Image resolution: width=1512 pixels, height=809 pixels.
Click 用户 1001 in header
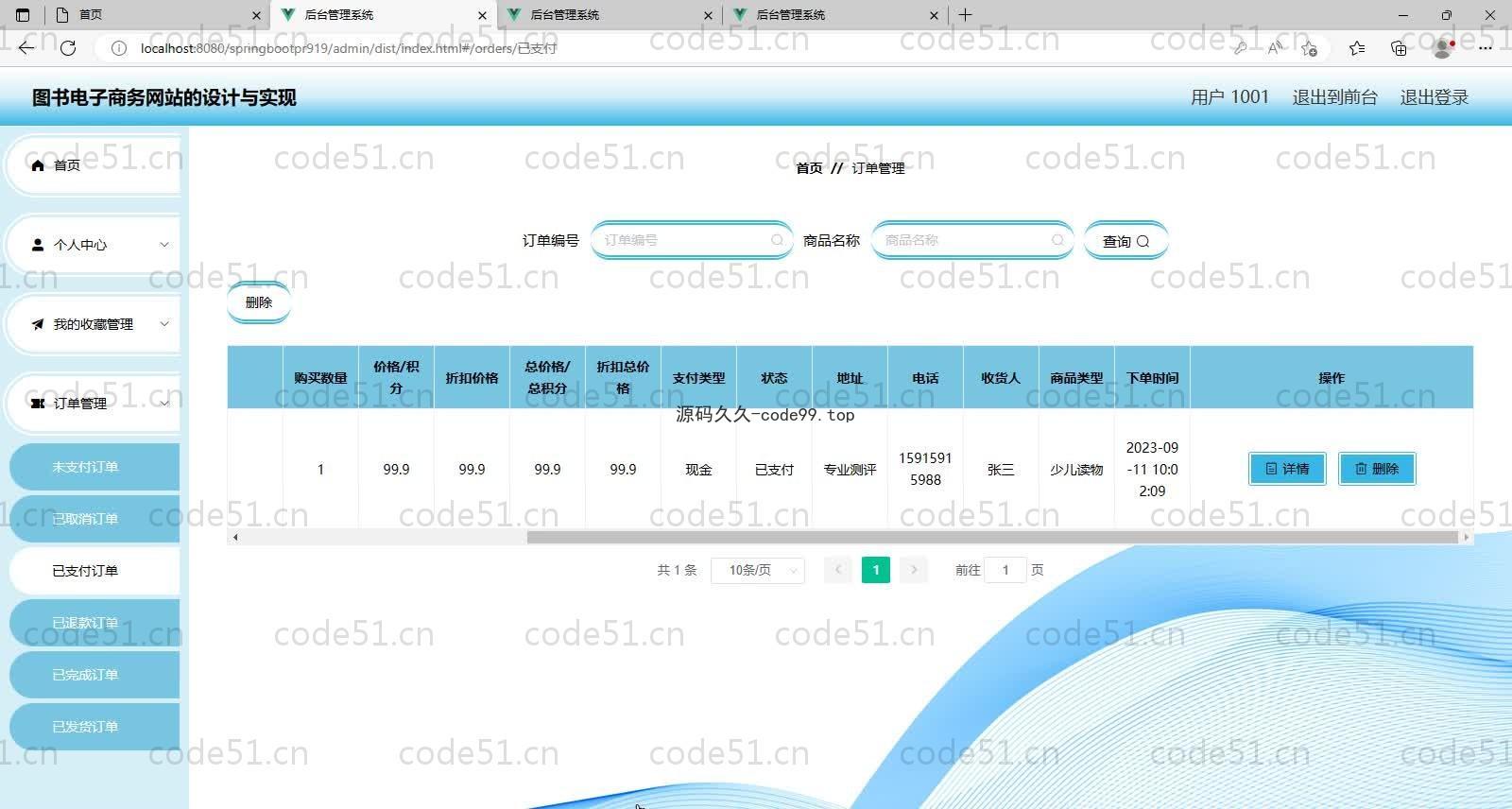tap(1229, 97)
